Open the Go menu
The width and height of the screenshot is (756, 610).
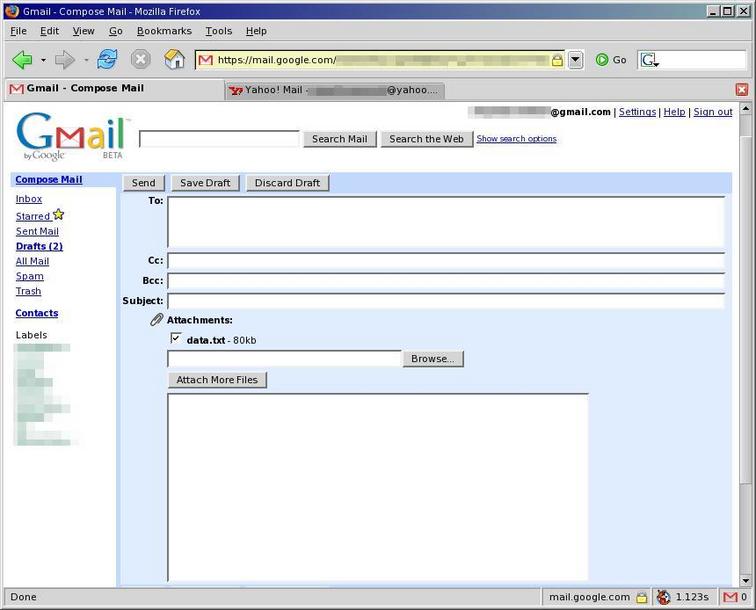pos(116,31)
